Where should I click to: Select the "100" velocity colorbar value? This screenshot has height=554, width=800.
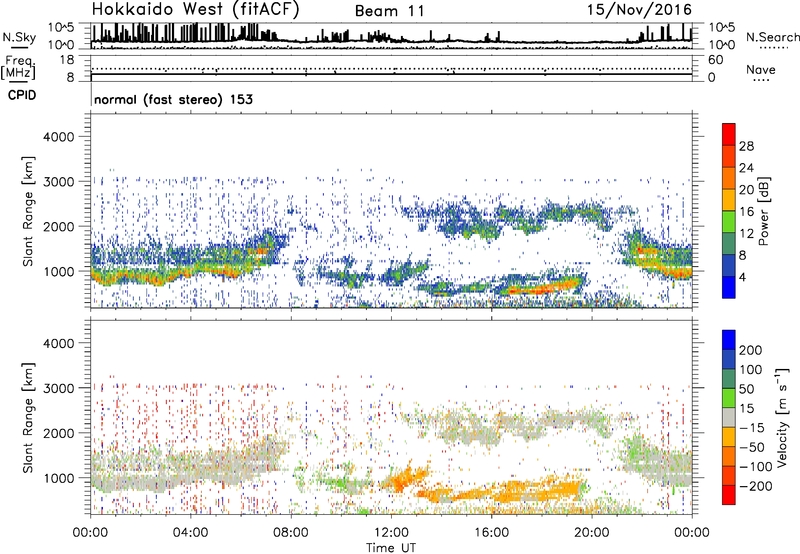click(751, 370)
